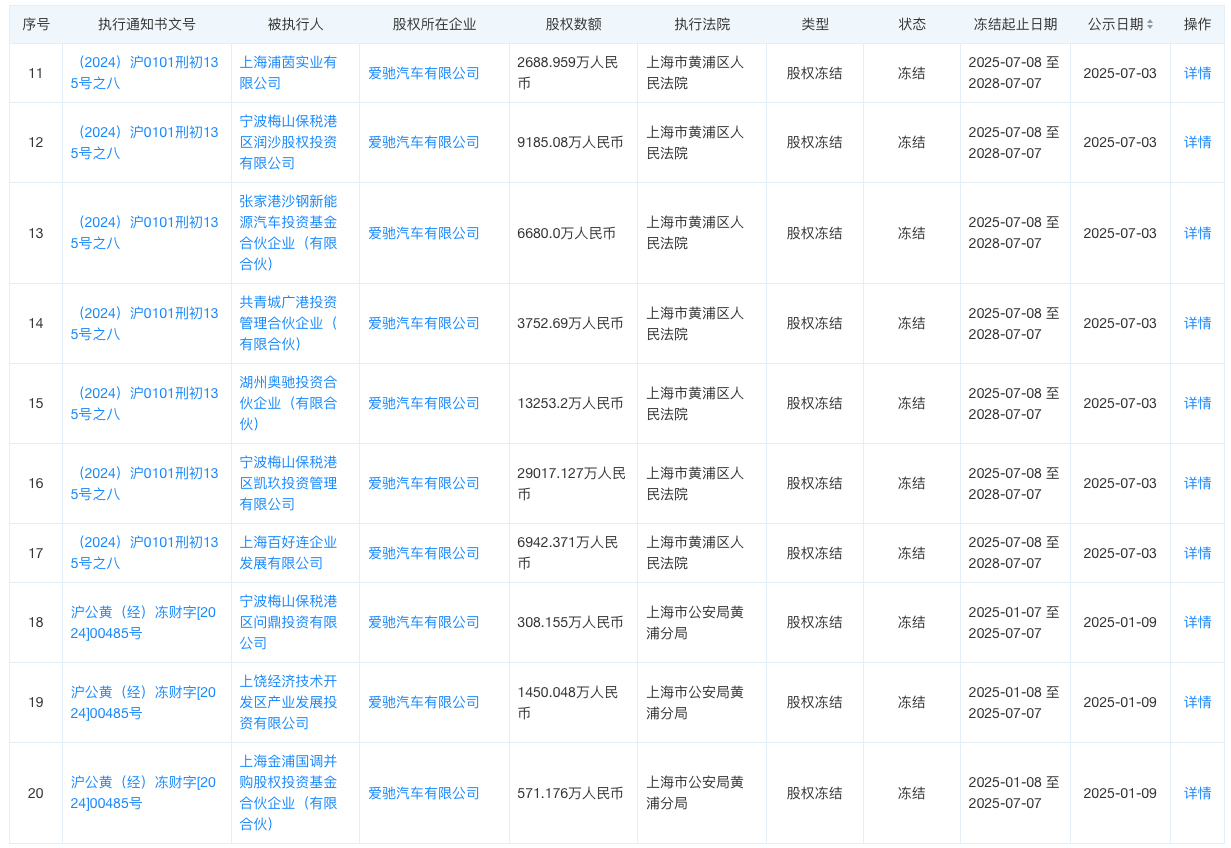1231x848 pixels.
Task: Select the 29017.127万人民币 amount cell
Action: point(572,483)
